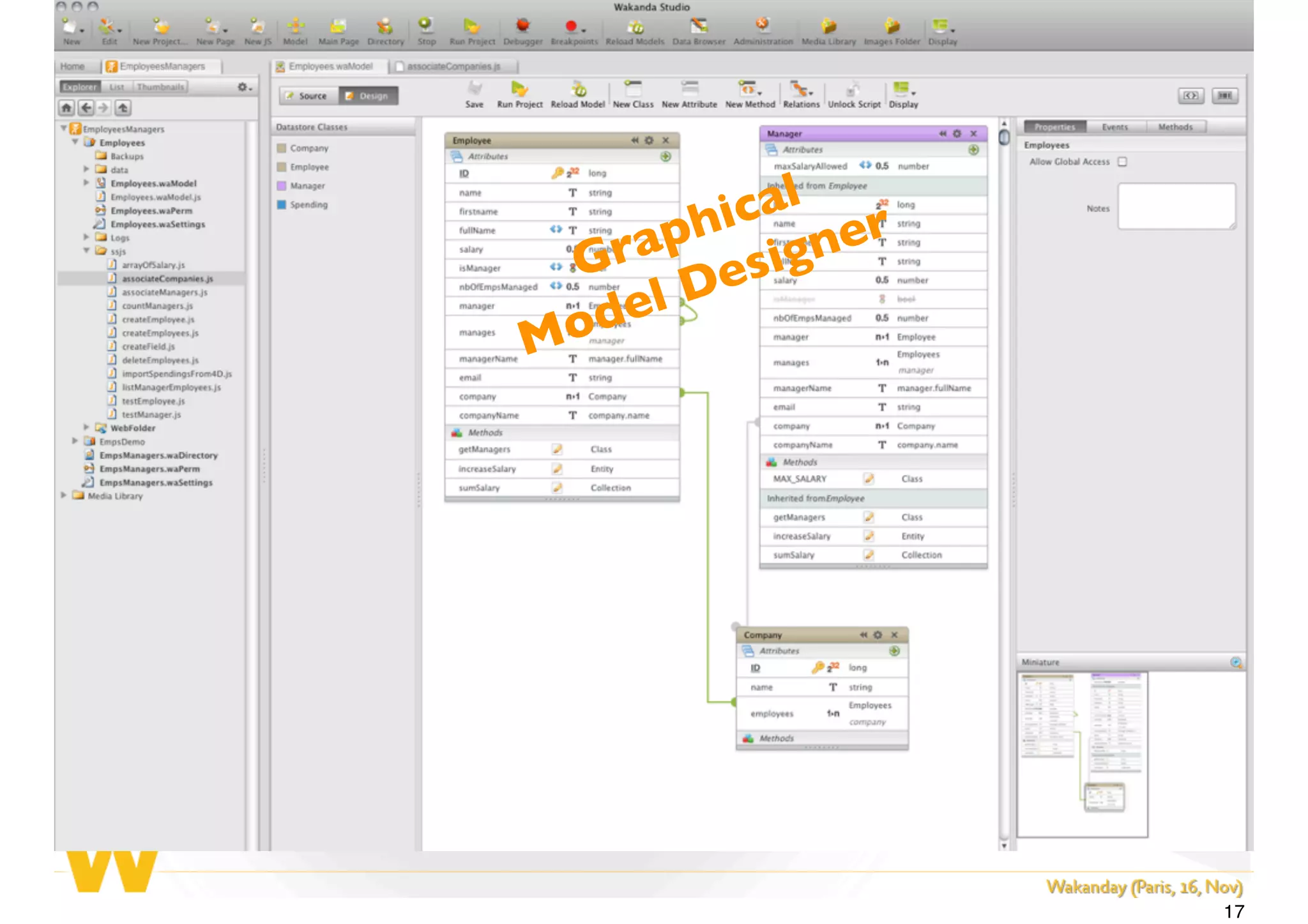Click into the Notes text field
Screen dimensions: 1308x924
click(x=1177, y=206)
